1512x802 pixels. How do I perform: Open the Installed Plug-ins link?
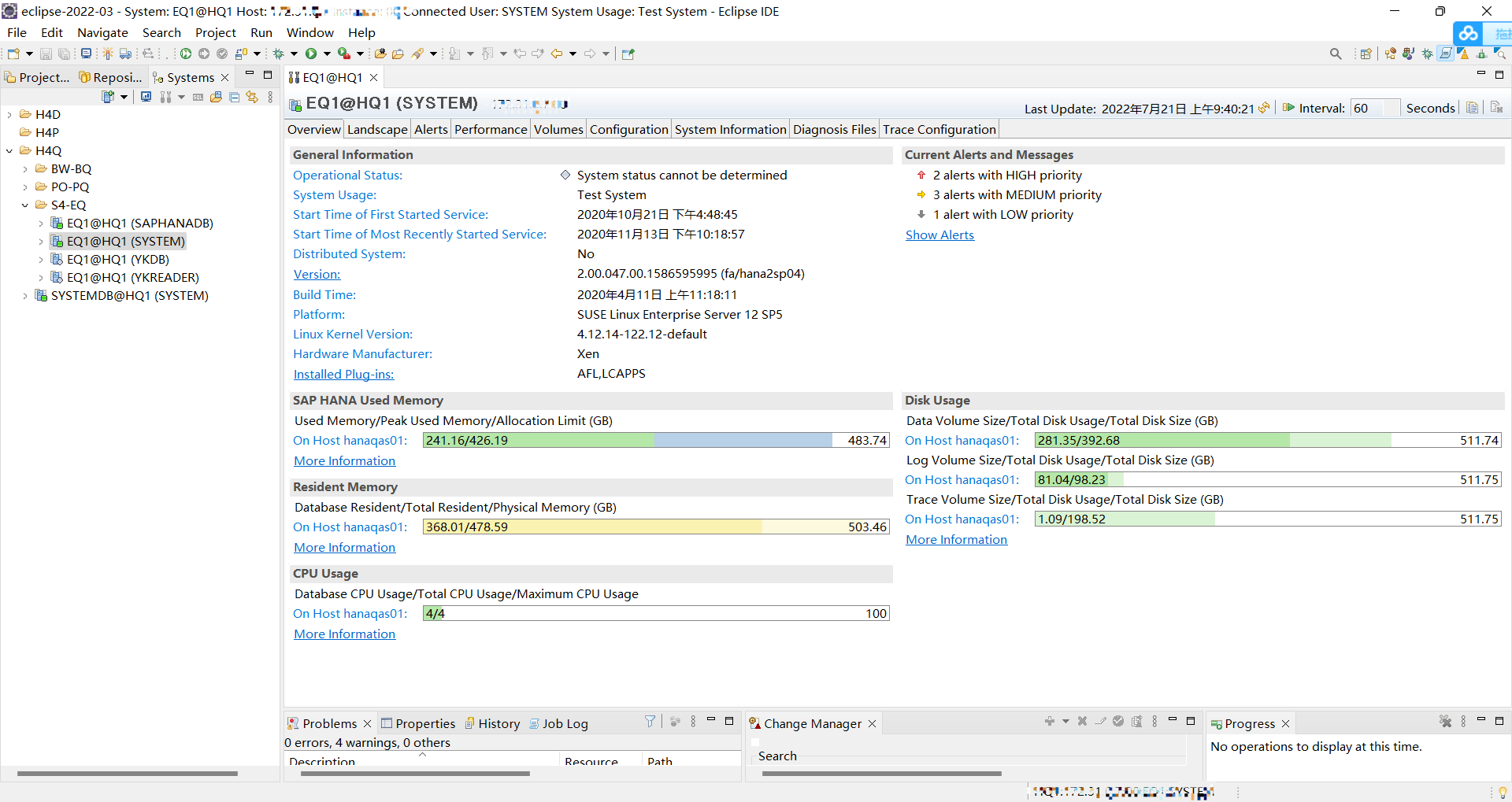[x=343, y=374]
